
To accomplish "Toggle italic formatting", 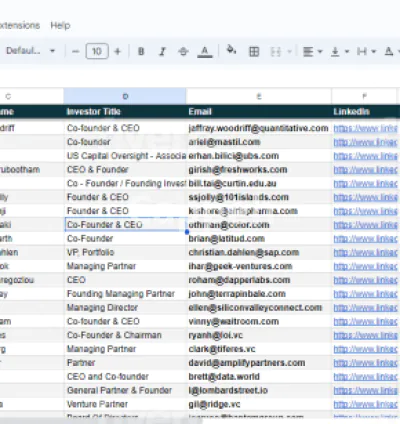I will [x=162, y=51].
